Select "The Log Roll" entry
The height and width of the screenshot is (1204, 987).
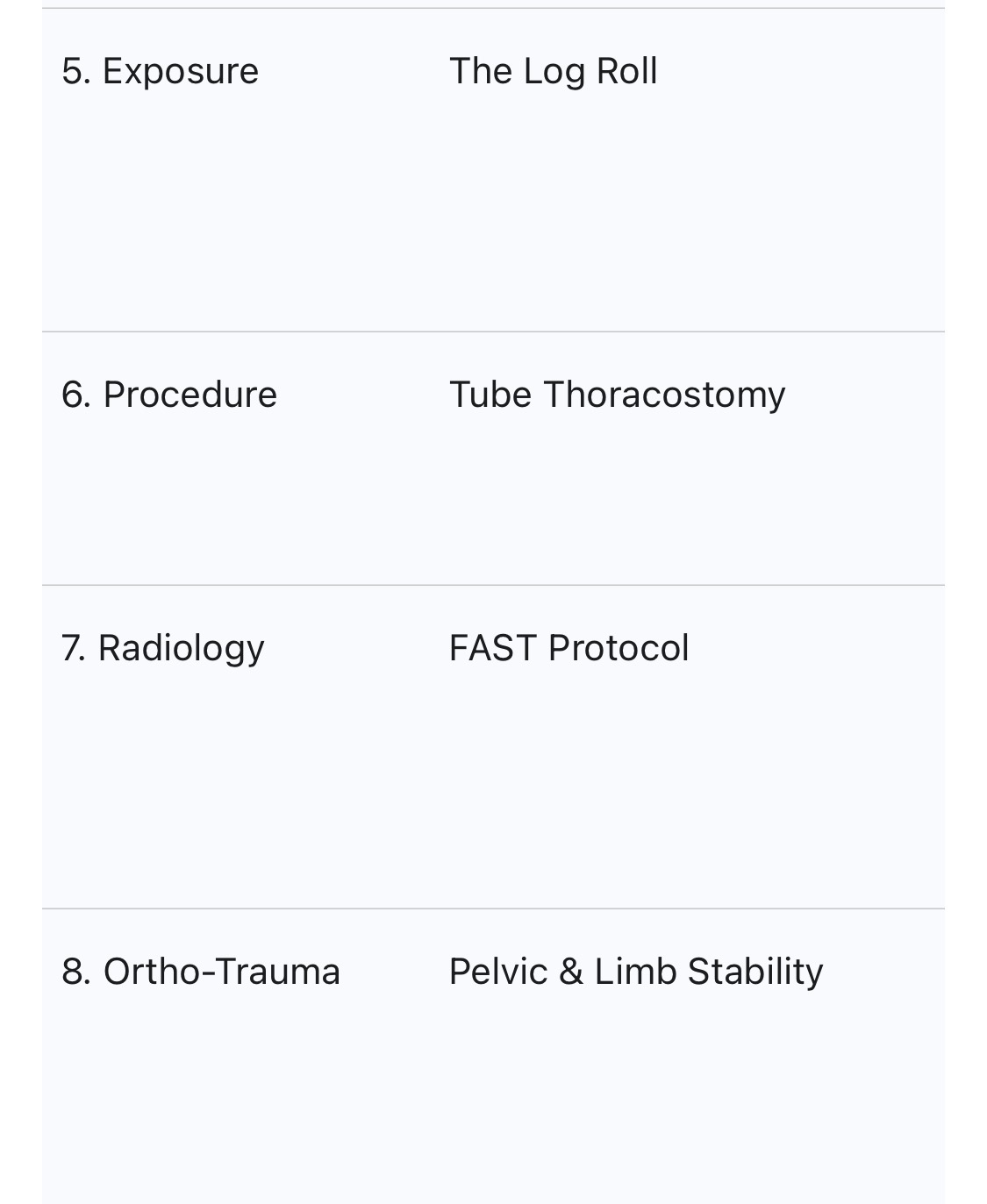pyautogui.click(x=553, y=71)
